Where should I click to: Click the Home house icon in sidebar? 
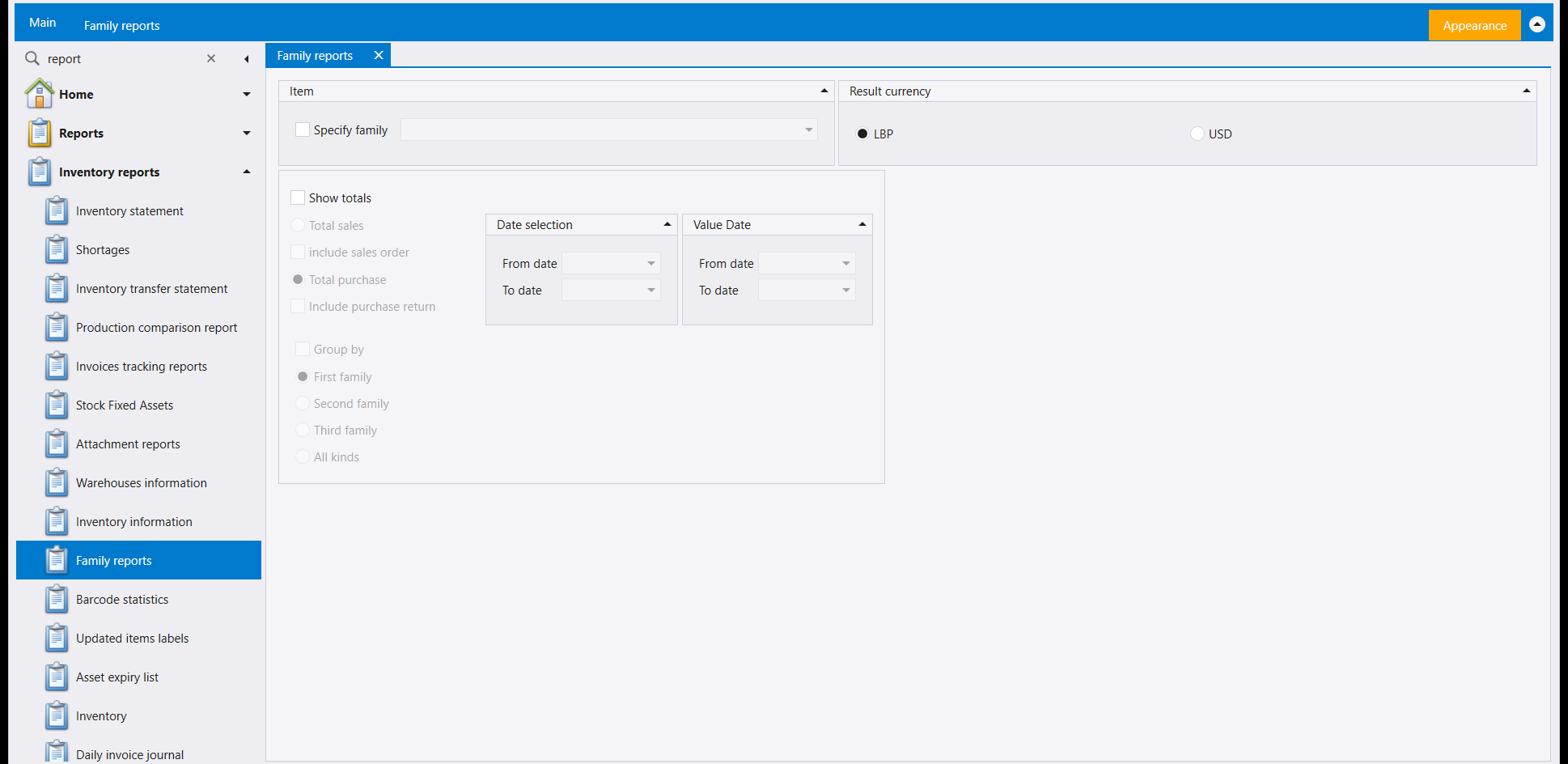[39, 93]
